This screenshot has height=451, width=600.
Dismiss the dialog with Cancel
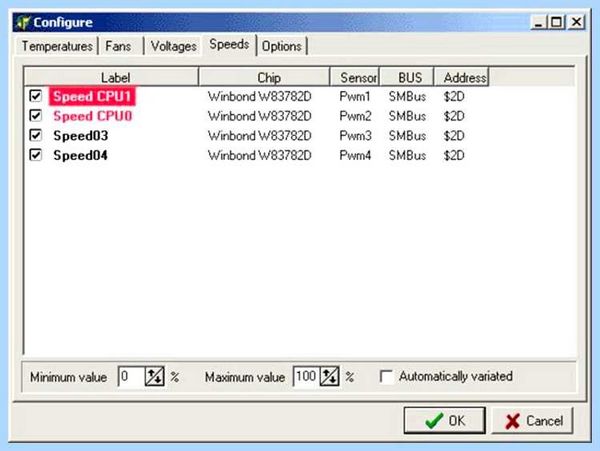pos(532,420)
